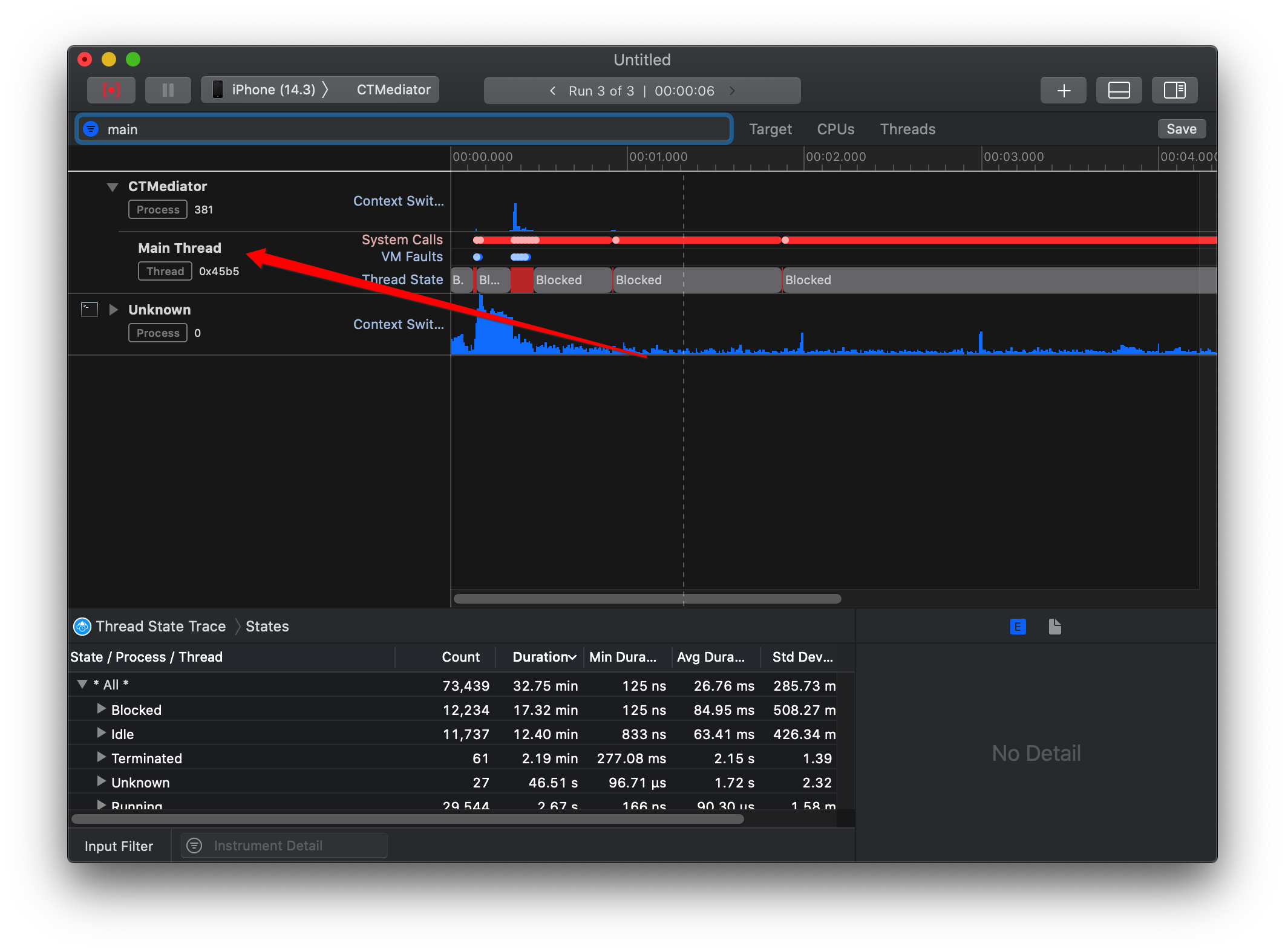This screenshot has width=1285, height=952.
Task: Select the VM Faults lane label
Action: pyautogui.click(x=411, y=256)
